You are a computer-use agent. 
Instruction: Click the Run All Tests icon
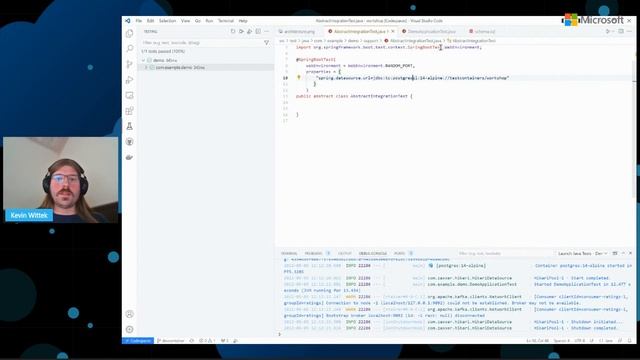[x=241, y=31]
